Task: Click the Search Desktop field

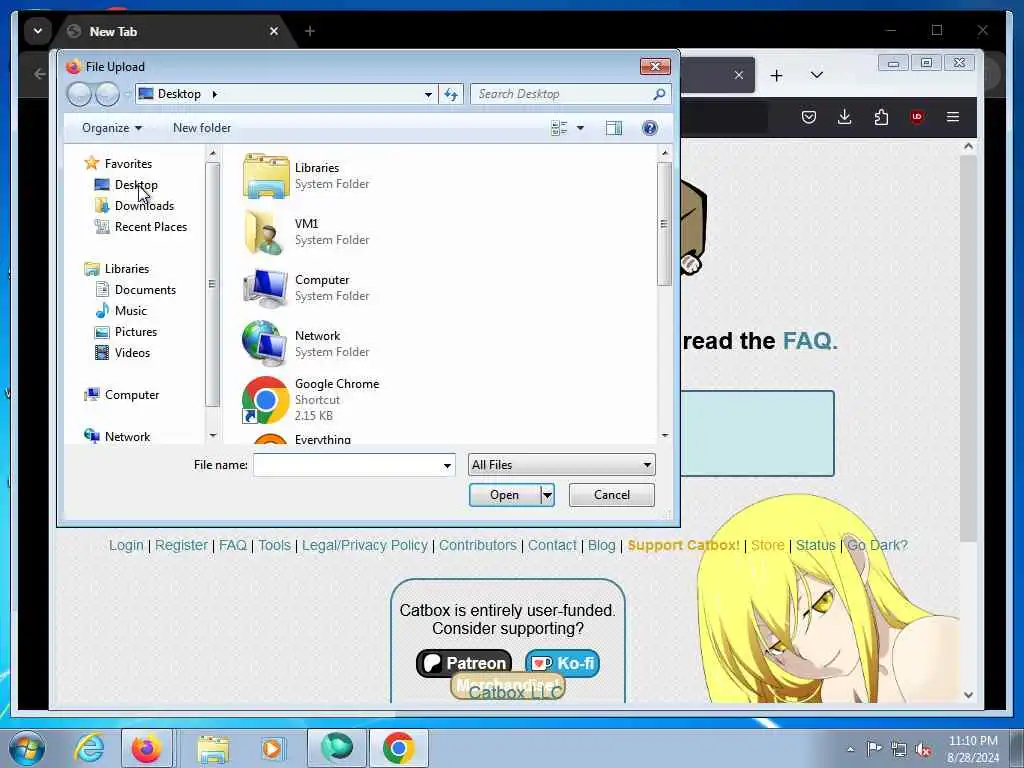Action: click(570, 94)
